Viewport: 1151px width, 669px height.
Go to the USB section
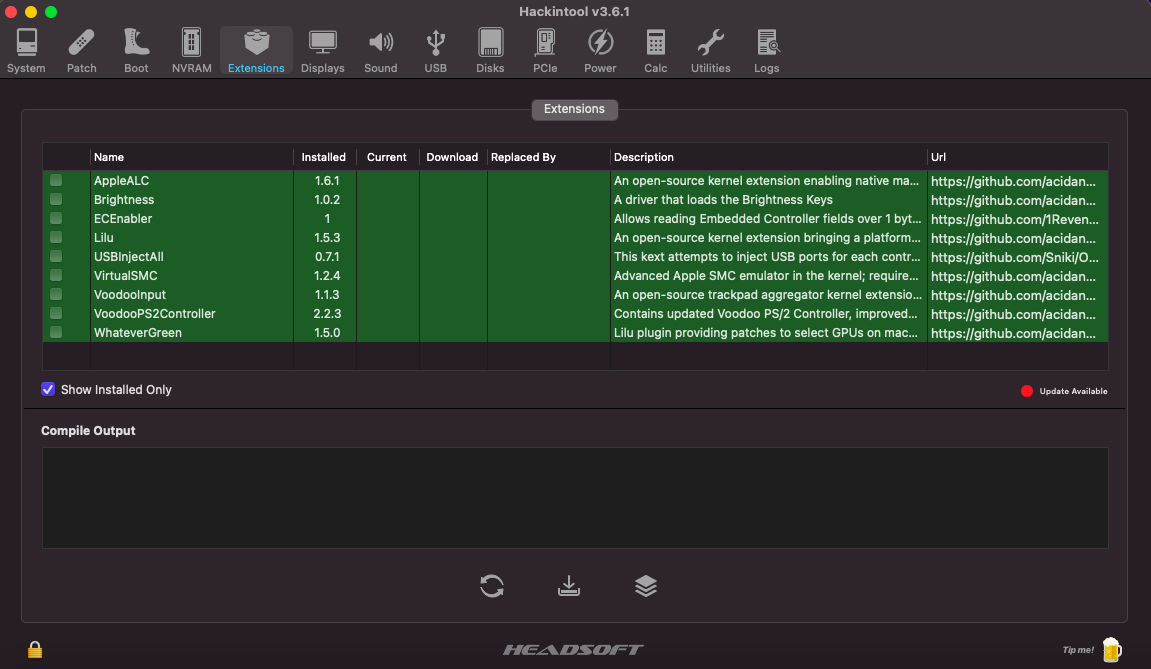click(435, 51)
